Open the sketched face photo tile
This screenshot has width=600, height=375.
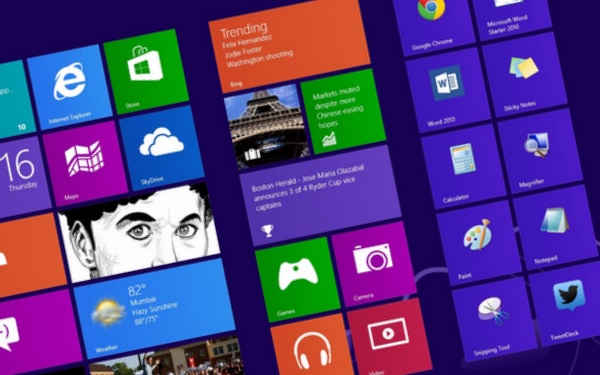139,232
